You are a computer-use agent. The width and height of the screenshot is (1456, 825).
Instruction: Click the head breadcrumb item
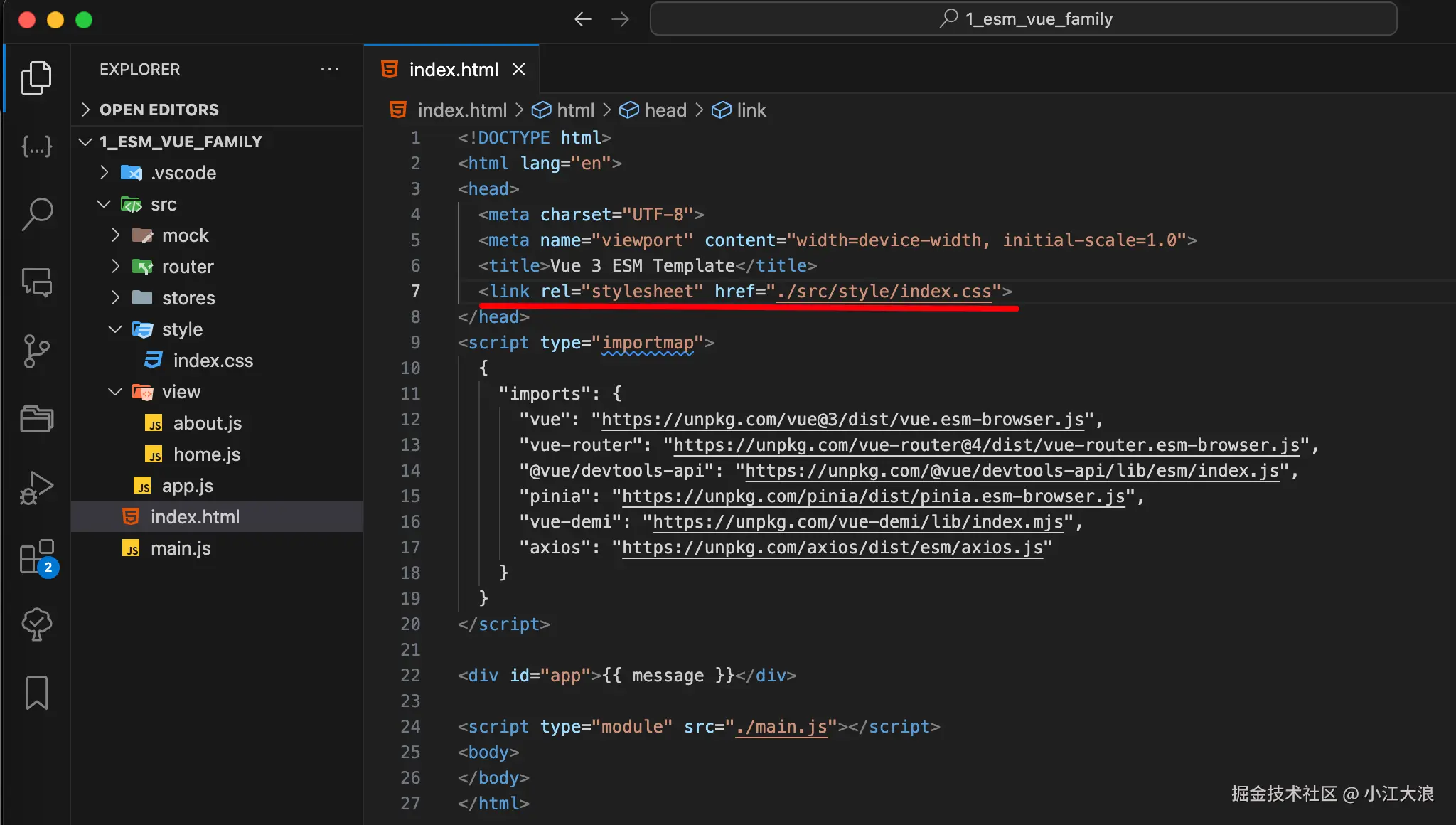pyautogui.click(x=665, y=110)
